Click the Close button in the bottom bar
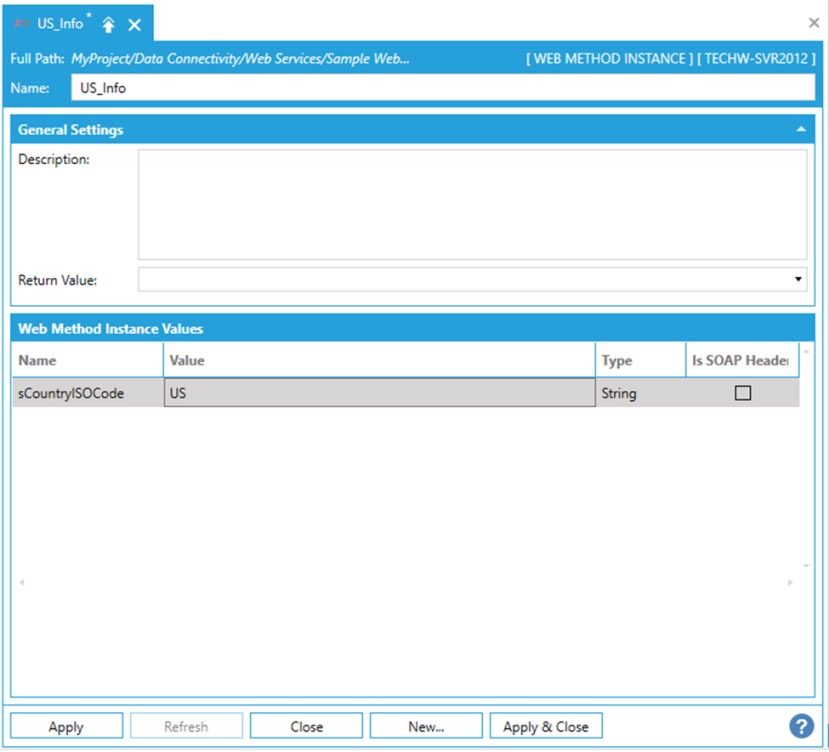Viewport: 829px width, 752px height. pyautogui.click(x=306, y=726)
